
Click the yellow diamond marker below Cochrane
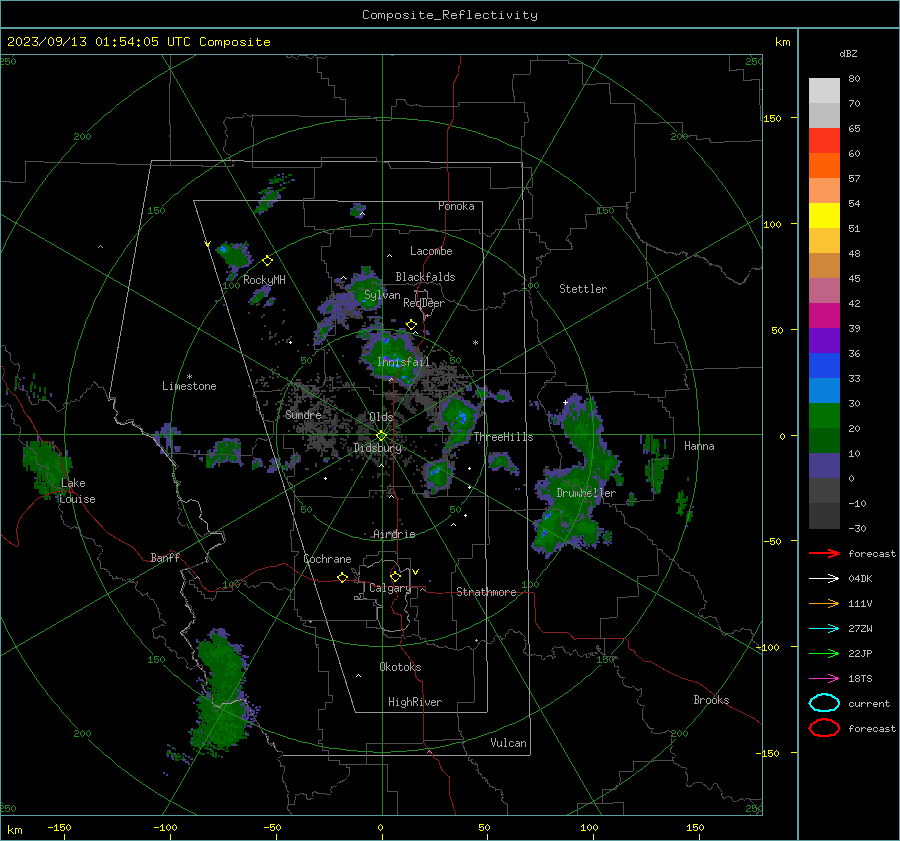pos(342,577)
